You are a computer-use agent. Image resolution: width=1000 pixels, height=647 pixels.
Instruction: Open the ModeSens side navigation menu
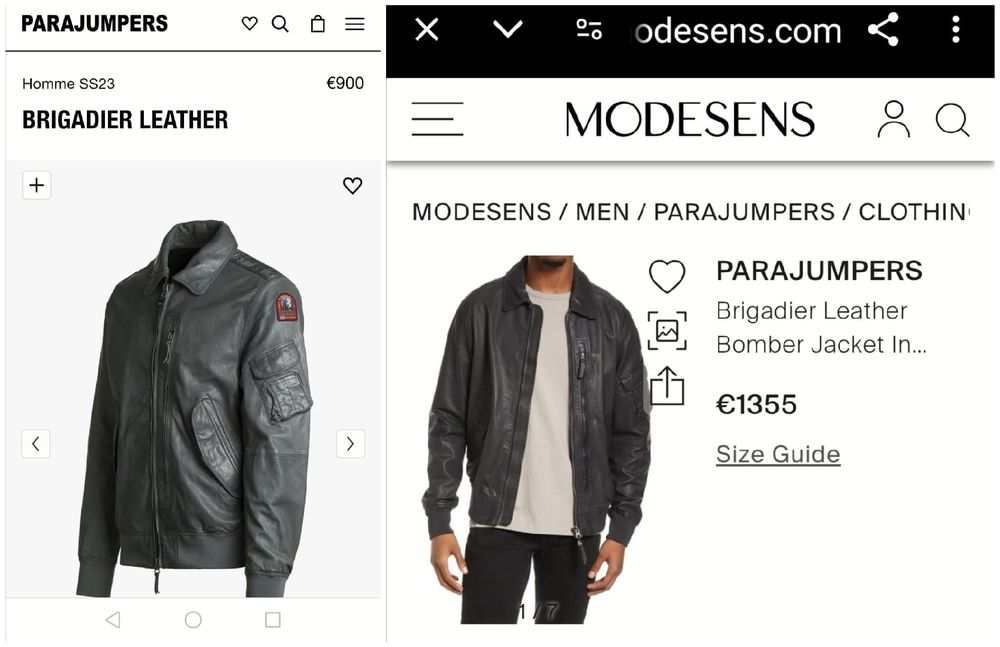point(437,119)
